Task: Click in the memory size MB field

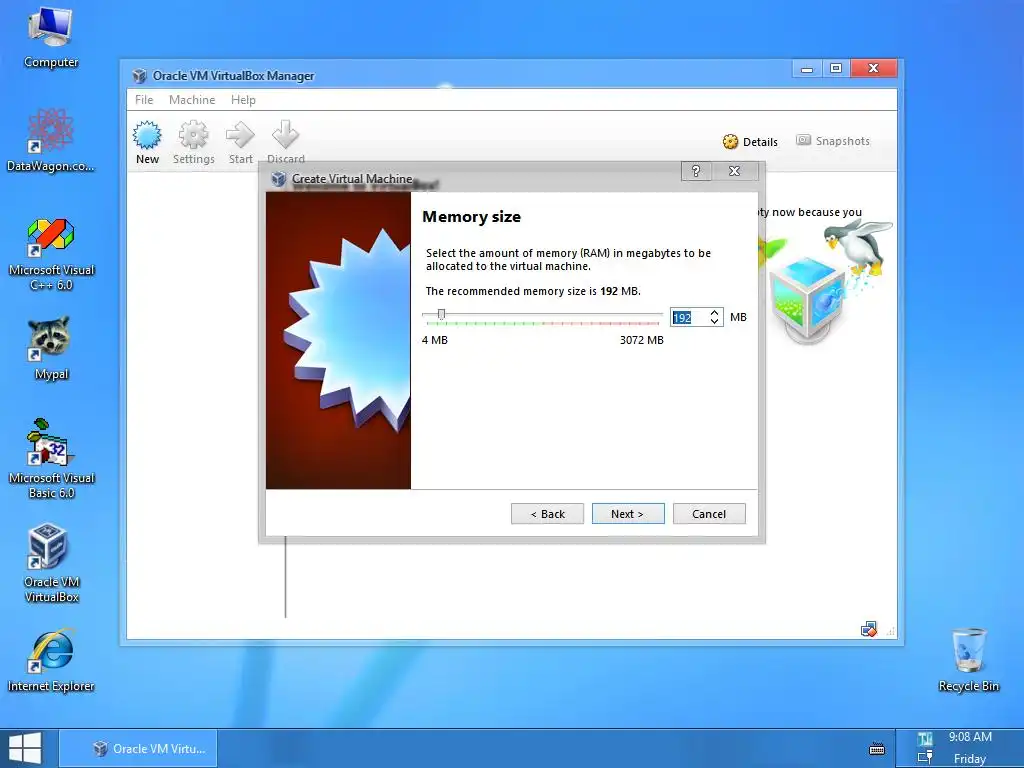Action: (688, 317)
